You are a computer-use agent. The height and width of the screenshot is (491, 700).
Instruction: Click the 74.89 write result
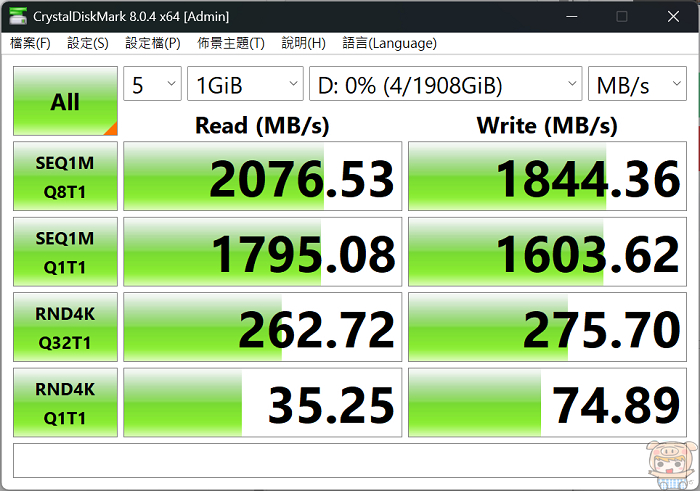tap(547, 403)
